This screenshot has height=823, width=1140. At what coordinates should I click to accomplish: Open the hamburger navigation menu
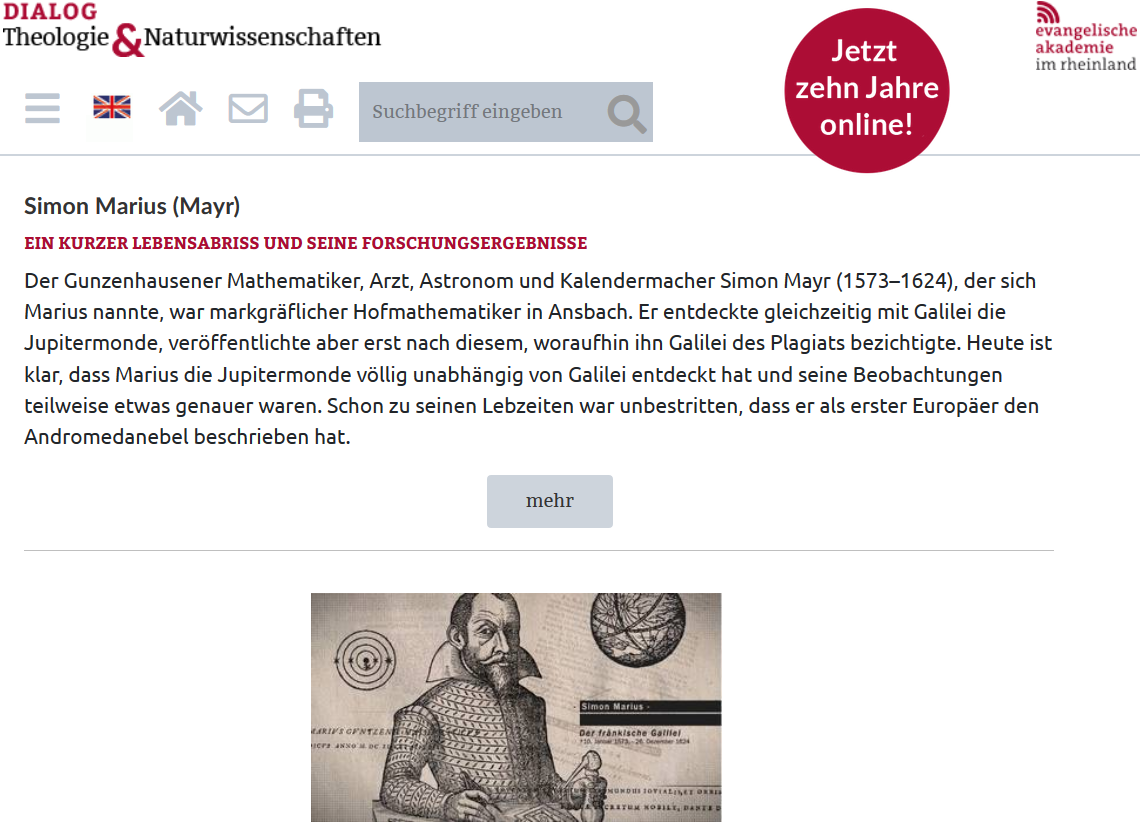(x=42, y=108)
